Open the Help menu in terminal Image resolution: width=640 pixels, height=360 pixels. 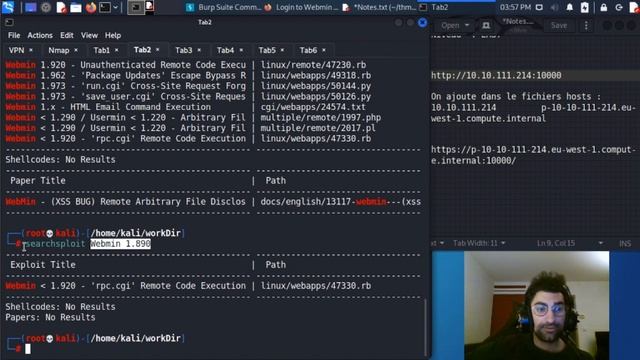(x=113, y=36)
